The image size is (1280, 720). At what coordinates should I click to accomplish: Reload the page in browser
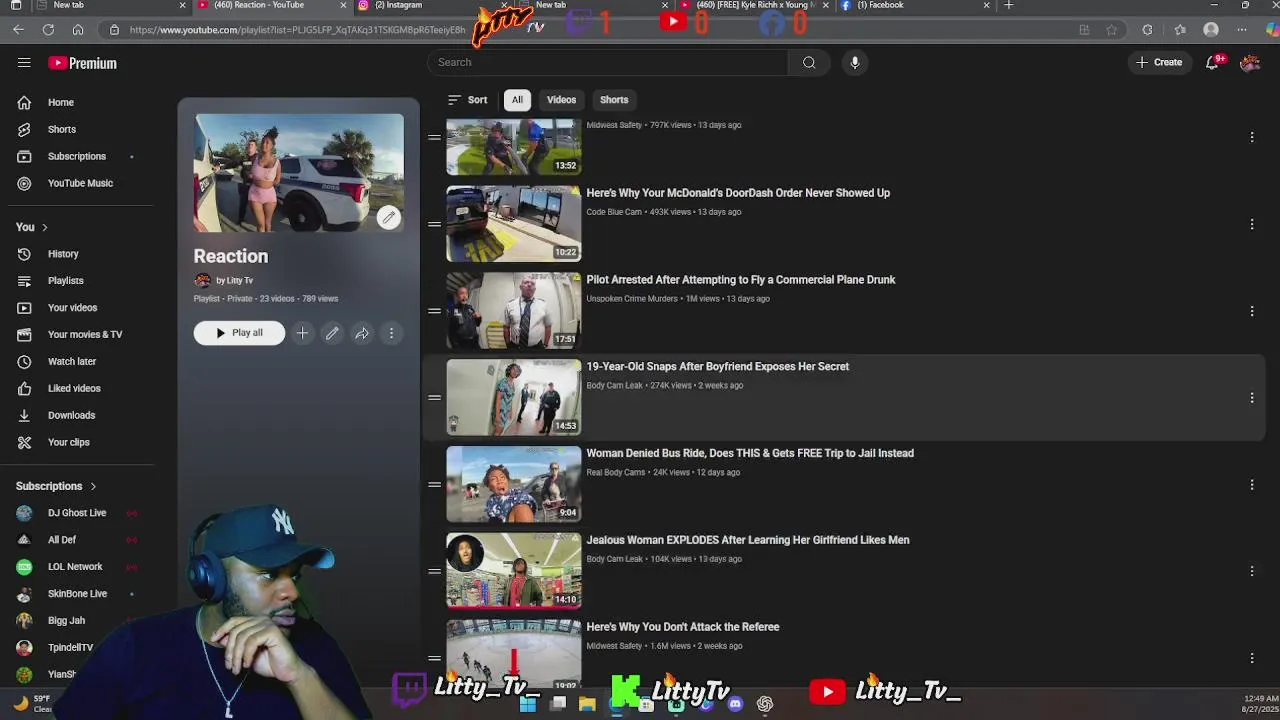coord(48,30)
